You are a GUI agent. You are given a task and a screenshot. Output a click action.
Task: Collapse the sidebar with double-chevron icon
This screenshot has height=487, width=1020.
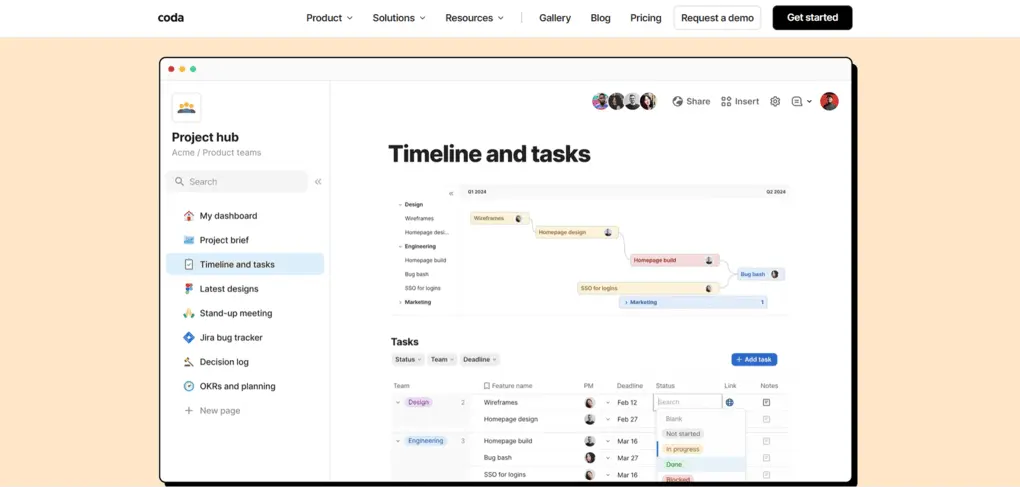click(x=318, y=182)
